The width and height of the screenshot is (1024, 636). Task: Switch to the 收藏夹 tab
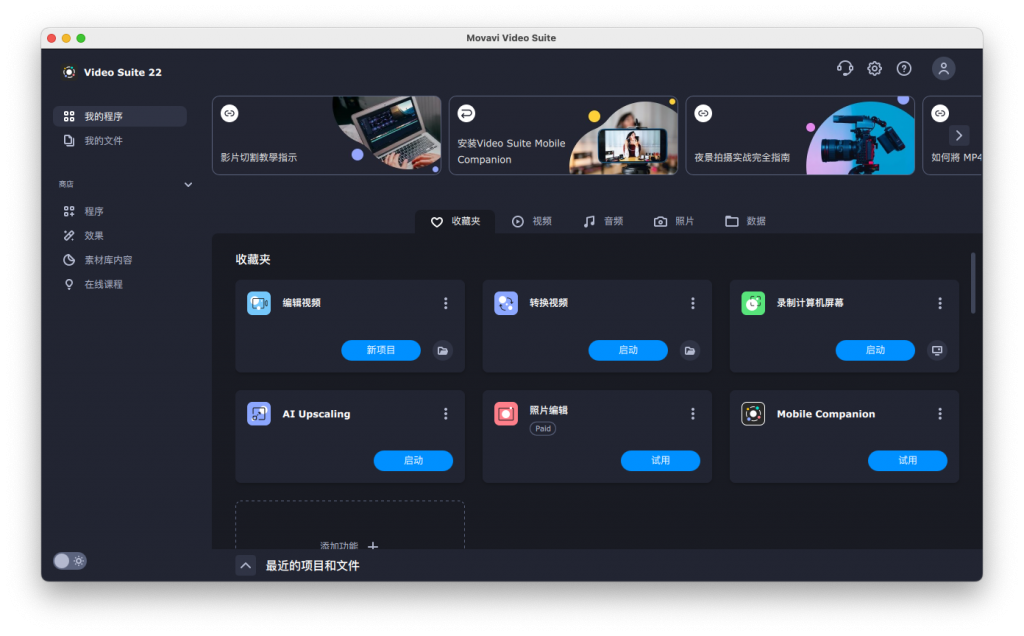(455, 221)
